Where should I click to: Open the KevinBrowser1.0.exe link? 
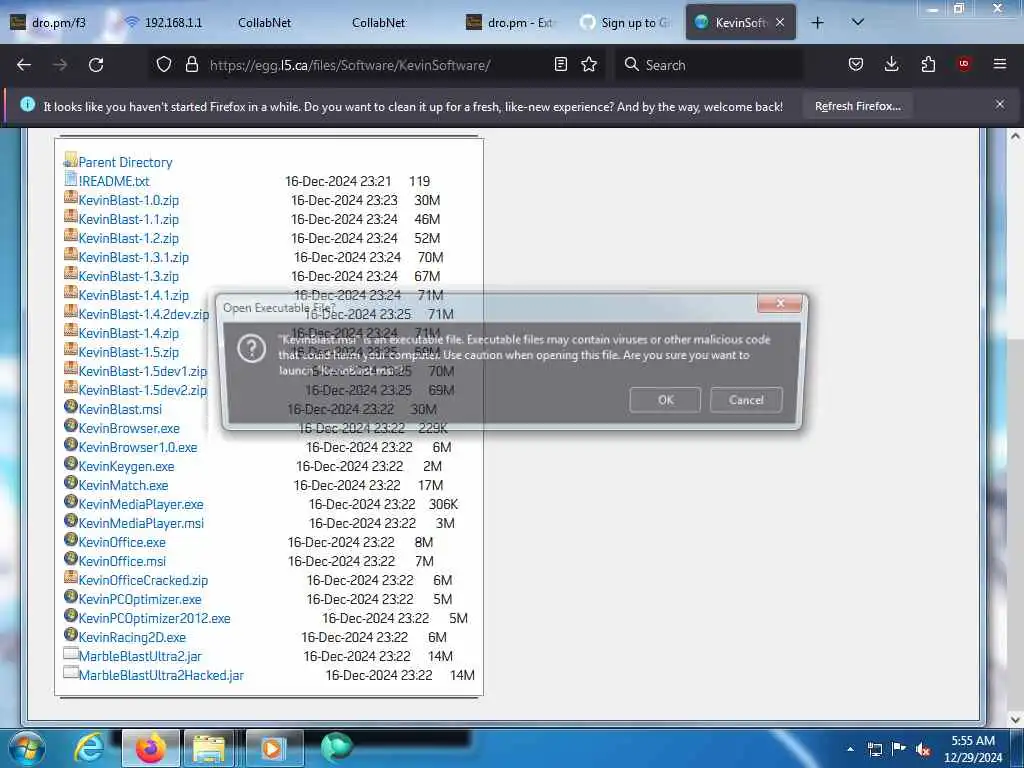[138, 447]
